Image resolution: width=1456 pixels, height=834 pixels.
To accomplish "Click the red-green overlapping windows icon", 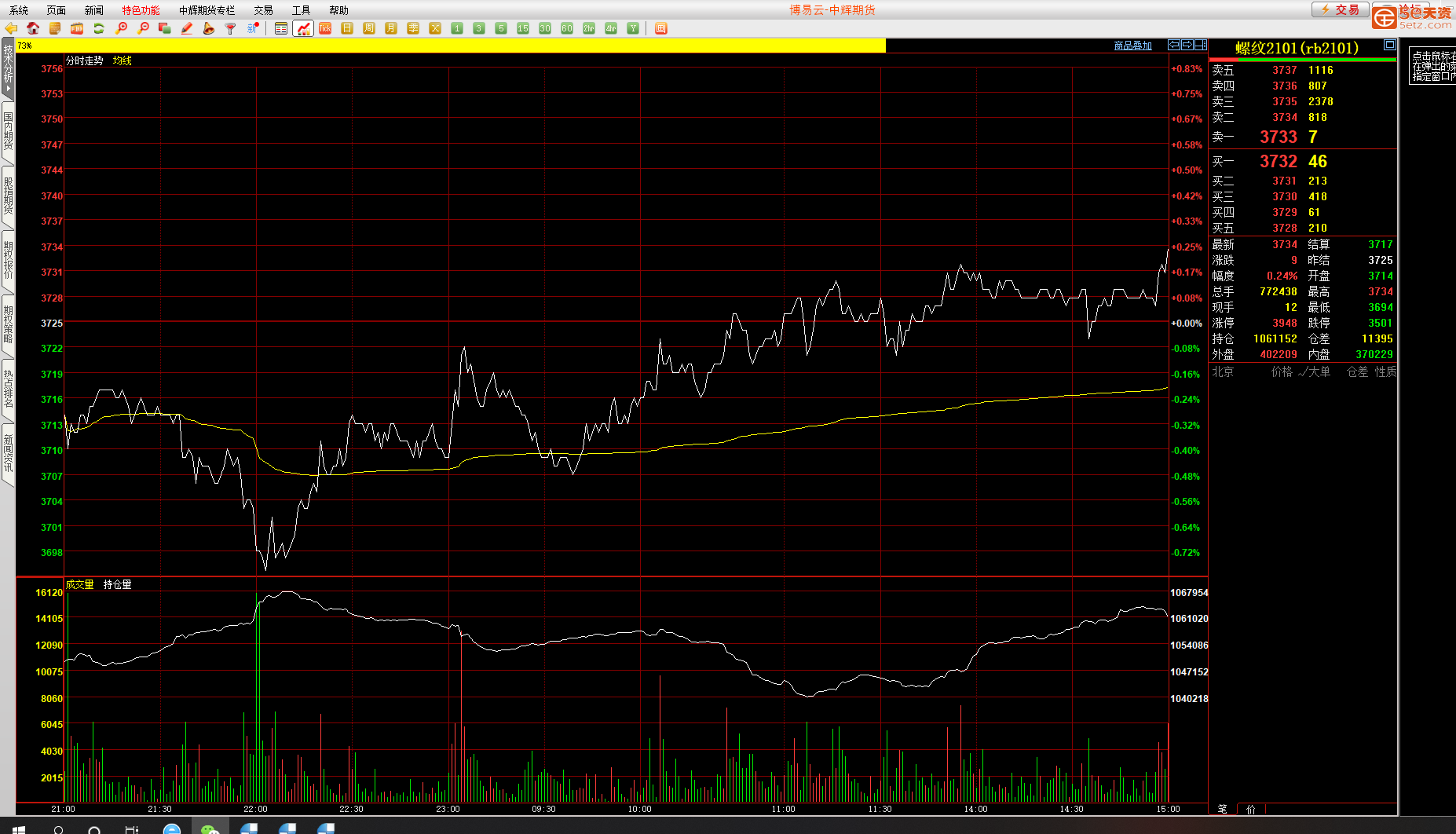I will pyautogui.click(x=165, y=28).
